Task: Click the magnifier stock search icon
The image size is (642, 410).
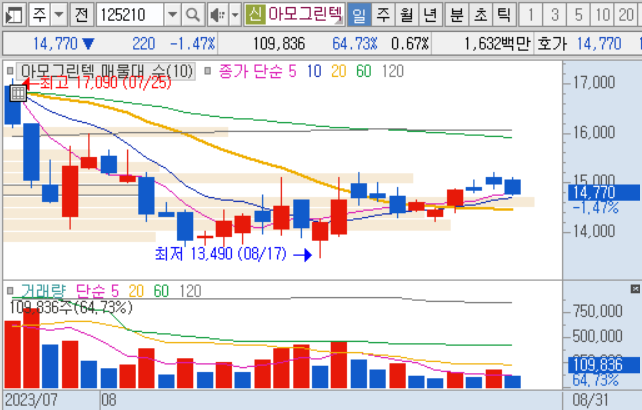Action: pos(192,15)
